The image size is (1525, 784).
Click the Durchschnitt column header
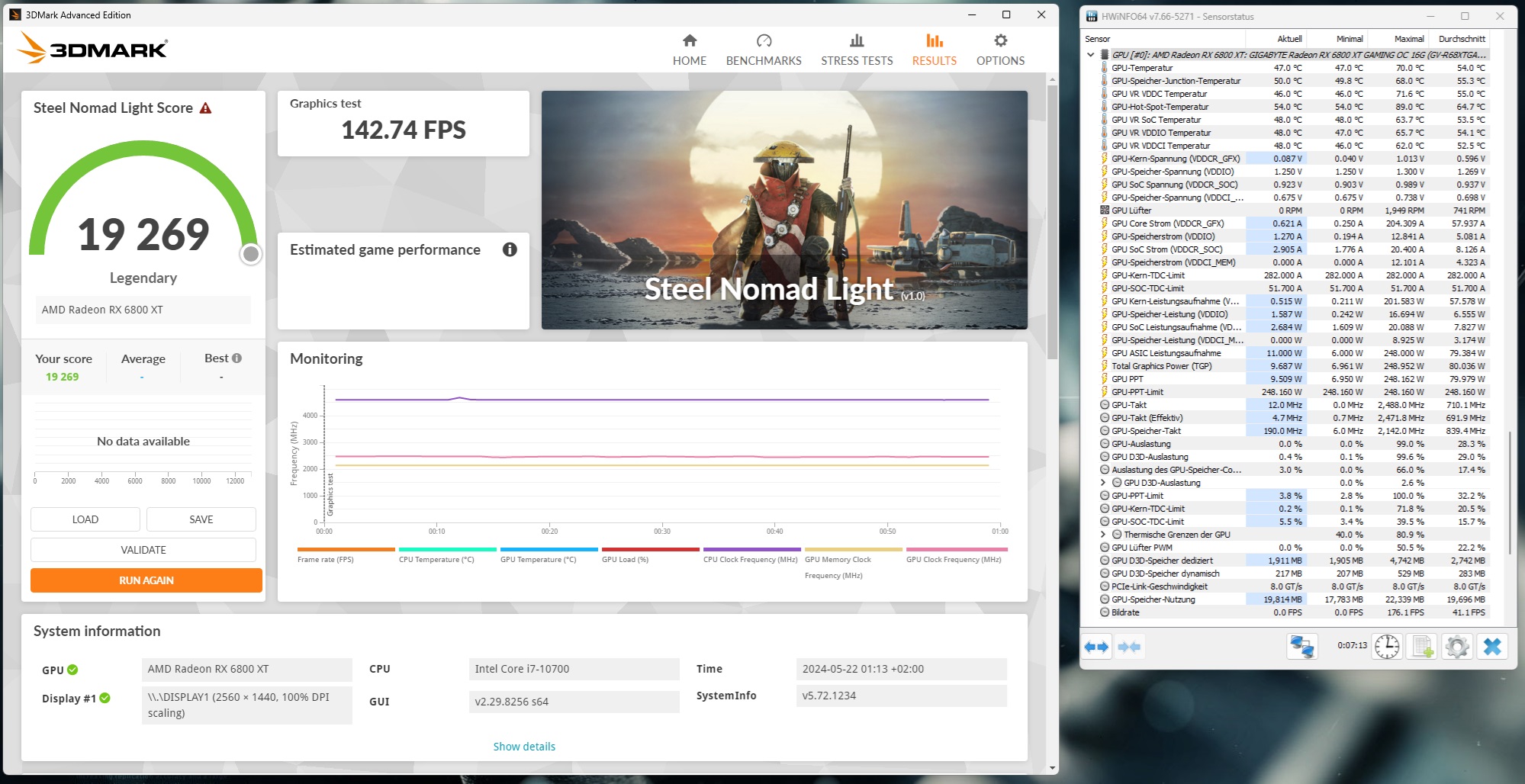pos(1459,39)
